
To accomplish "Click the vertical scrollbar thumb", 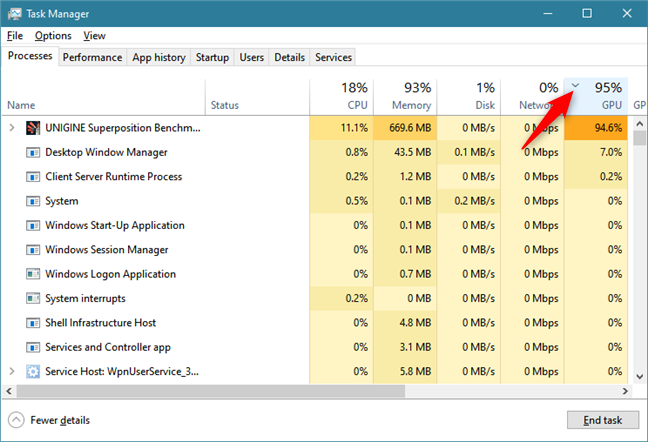I will click(639, 138).
